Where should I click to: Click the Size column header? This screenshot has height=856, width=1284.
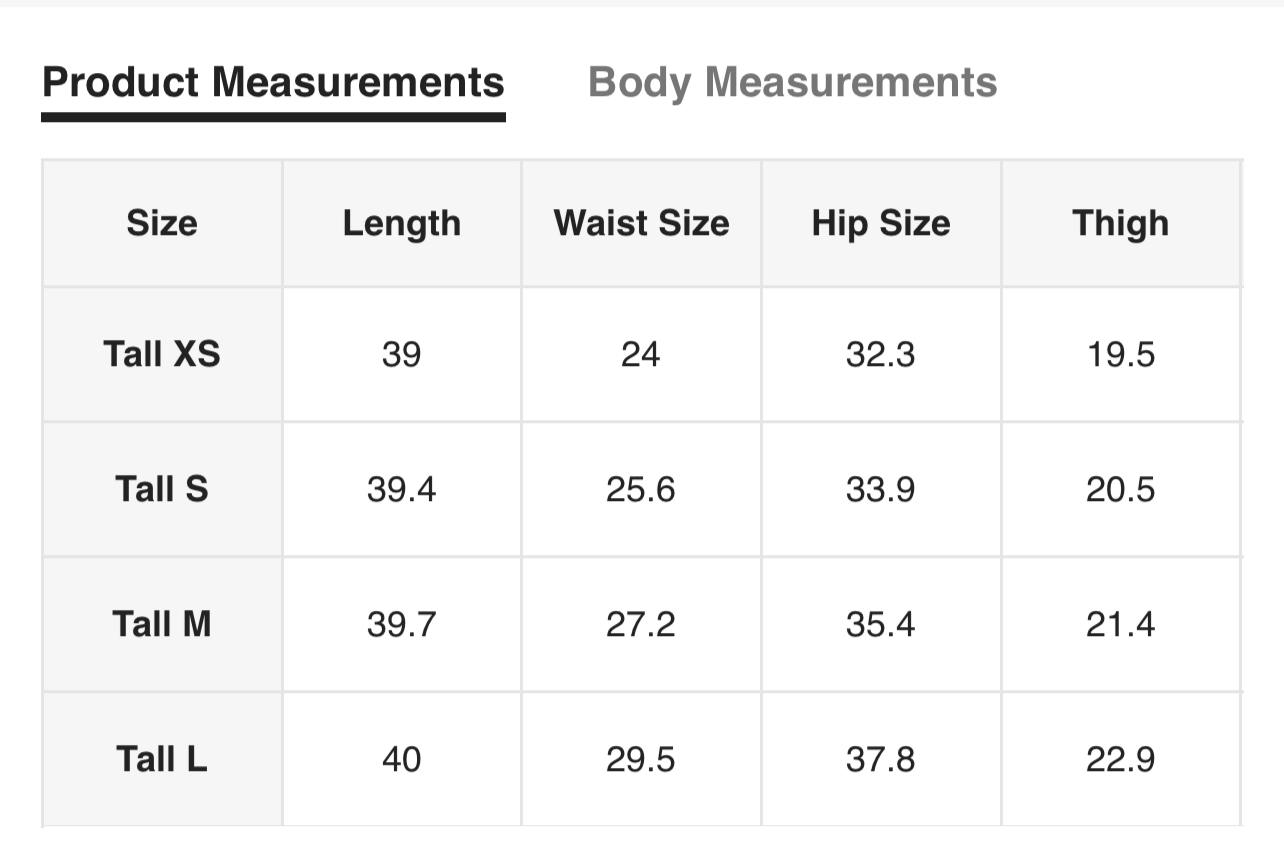pyautogui.click(x=162, y=223)
